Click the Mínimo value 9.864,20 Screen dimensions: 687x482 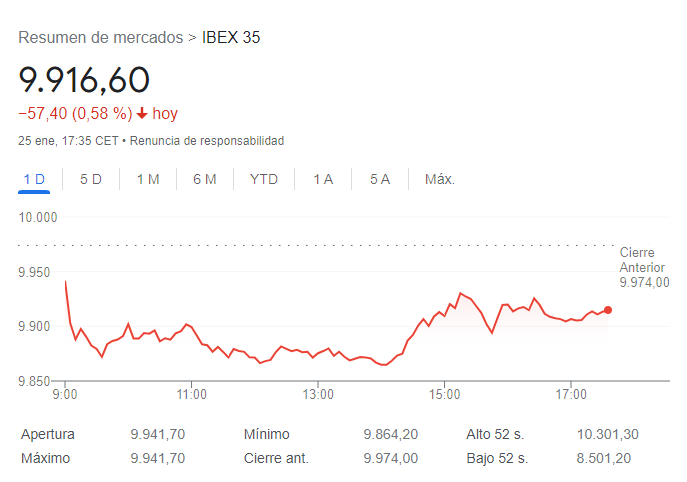click(x=391, y=434)
